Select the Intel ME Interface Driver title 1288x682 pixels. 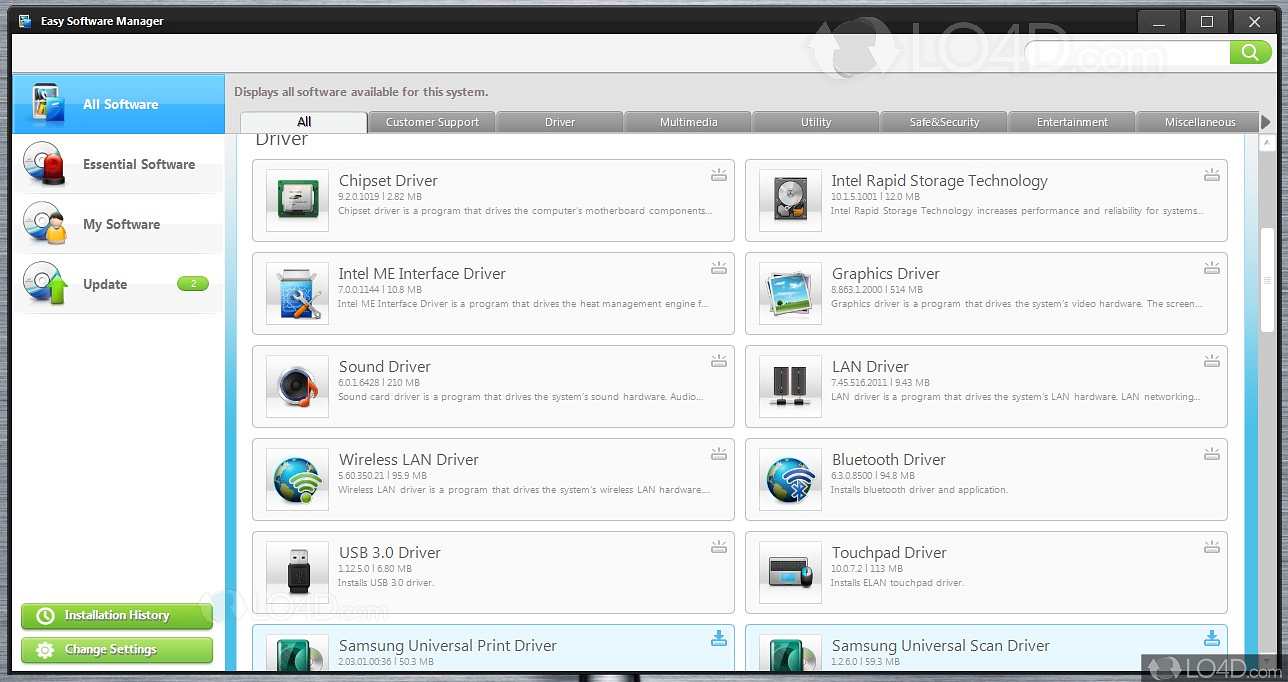click(x=422, y=274)
